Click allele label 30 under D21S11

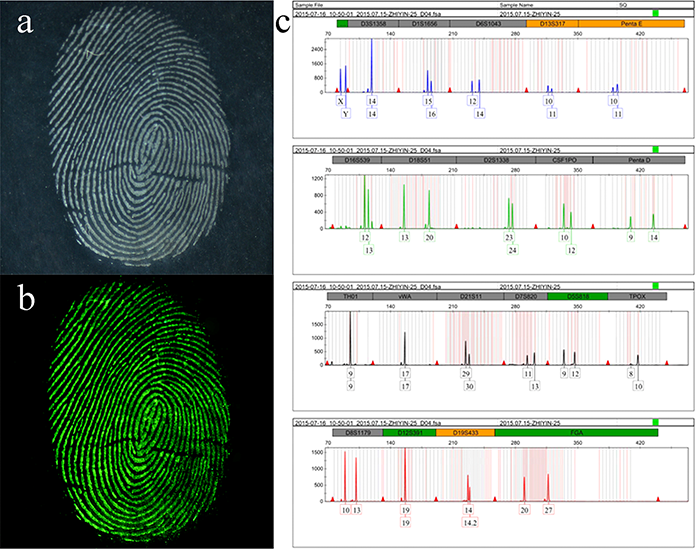coord(469,386)
